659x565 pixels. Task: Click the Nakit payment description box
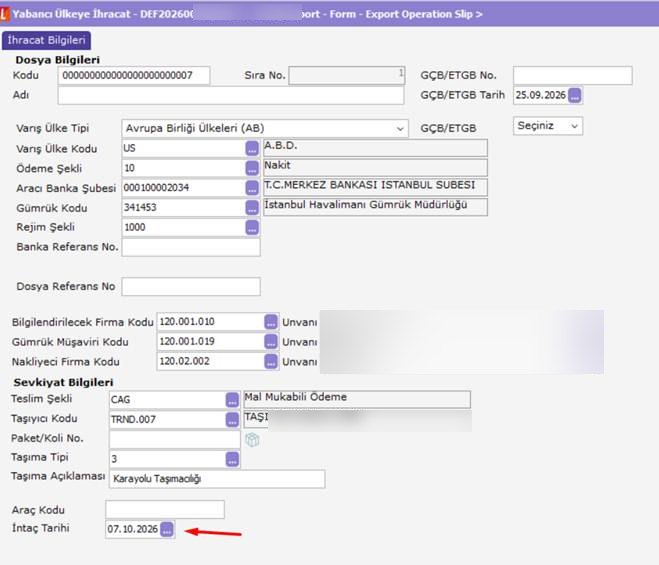[x=375, y=167]
